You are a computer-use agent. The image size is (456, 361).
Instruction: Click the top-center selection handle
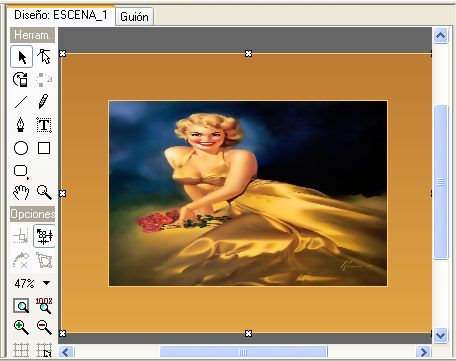click(x=248, y=53)
